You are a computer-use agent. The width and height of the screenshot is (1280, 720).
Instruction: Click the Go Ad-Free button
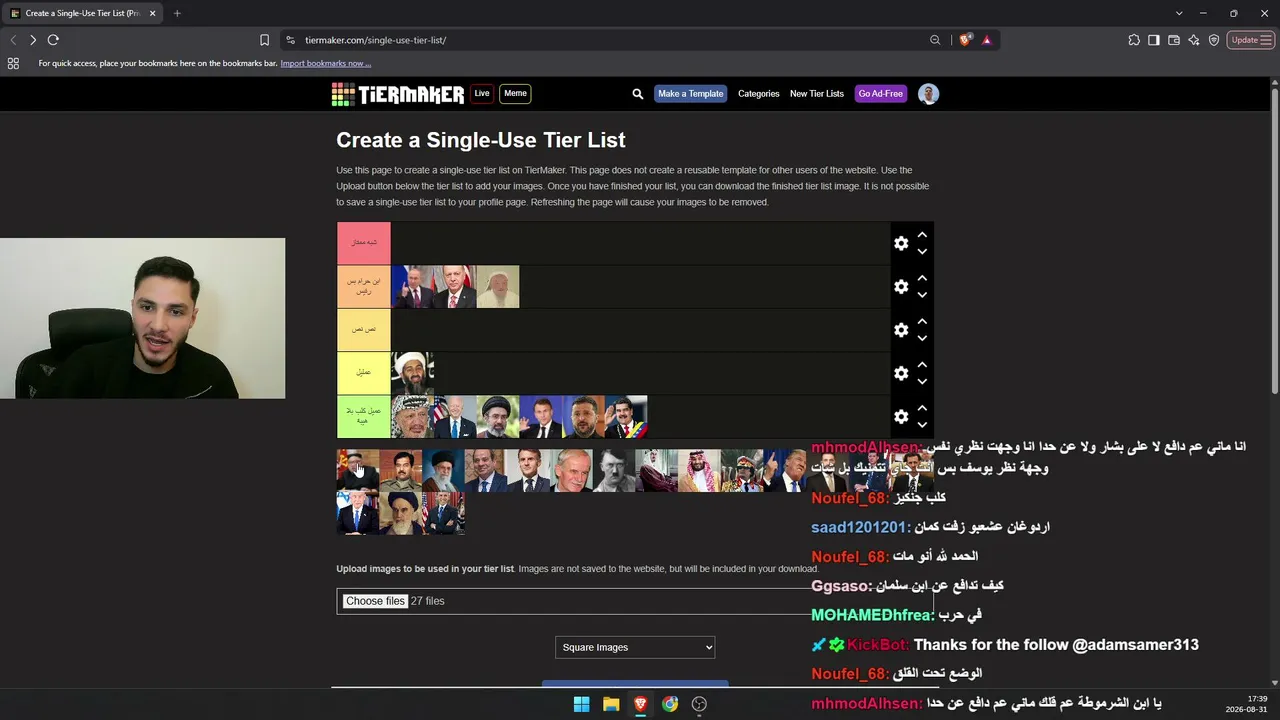click(x=881, y=94)
